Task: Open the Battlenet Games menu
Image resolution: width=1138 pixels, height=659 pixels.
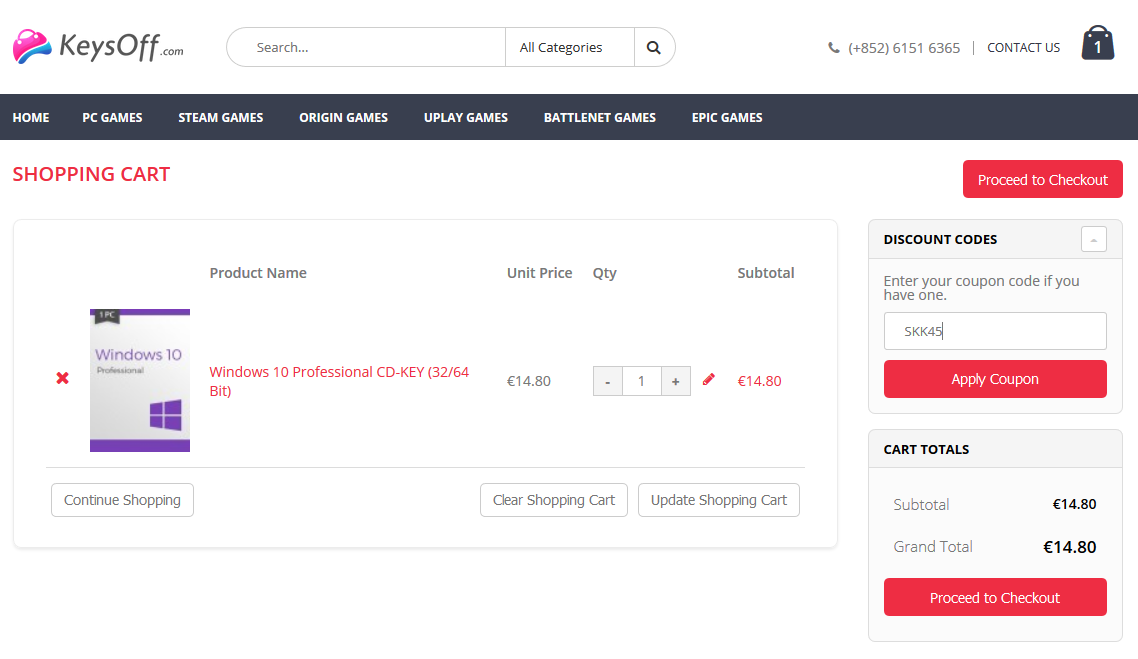Action: click(x=599, y=118)
